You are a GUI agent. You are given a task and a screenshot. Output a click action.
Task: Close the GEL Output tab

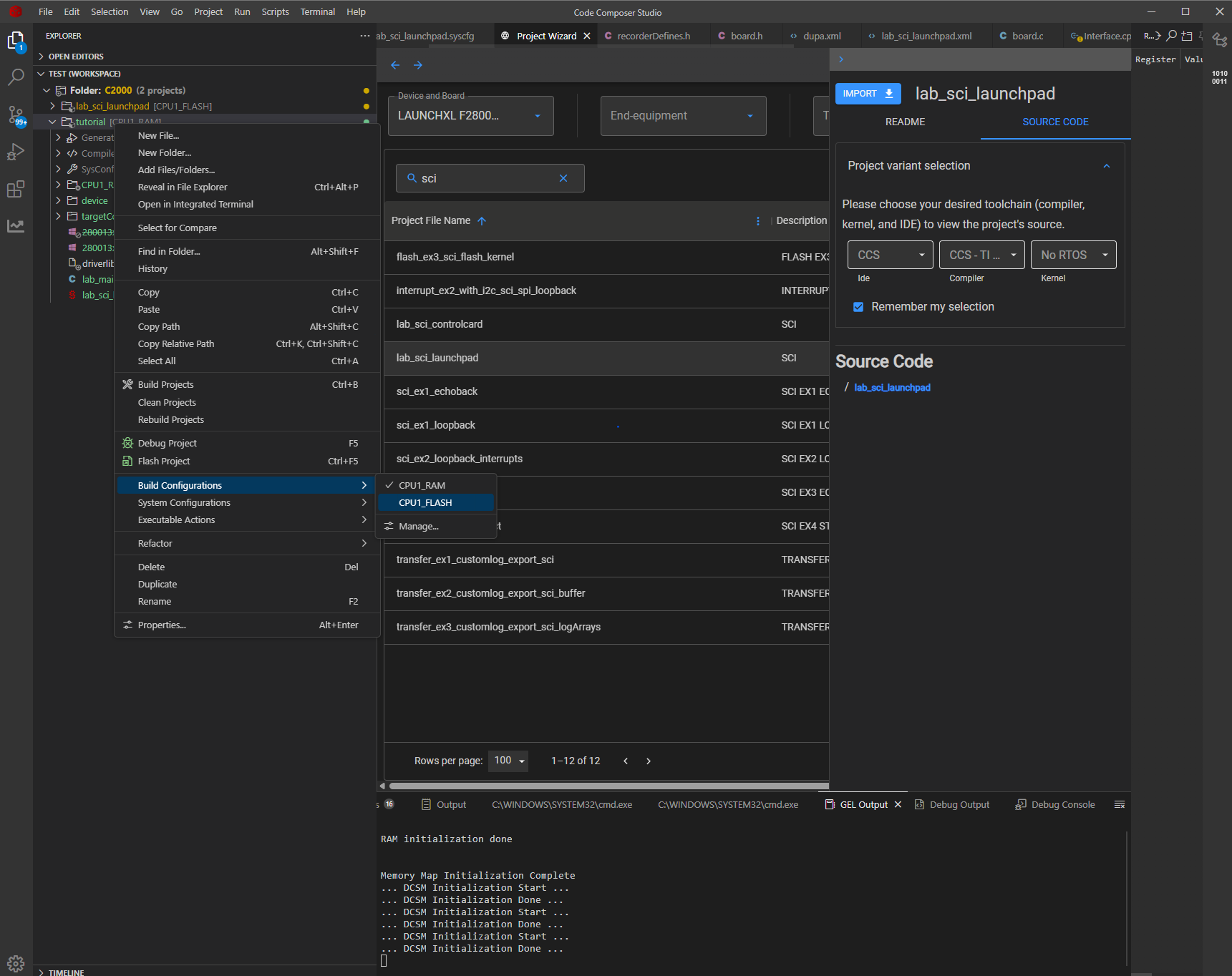[x=898, y=804]
